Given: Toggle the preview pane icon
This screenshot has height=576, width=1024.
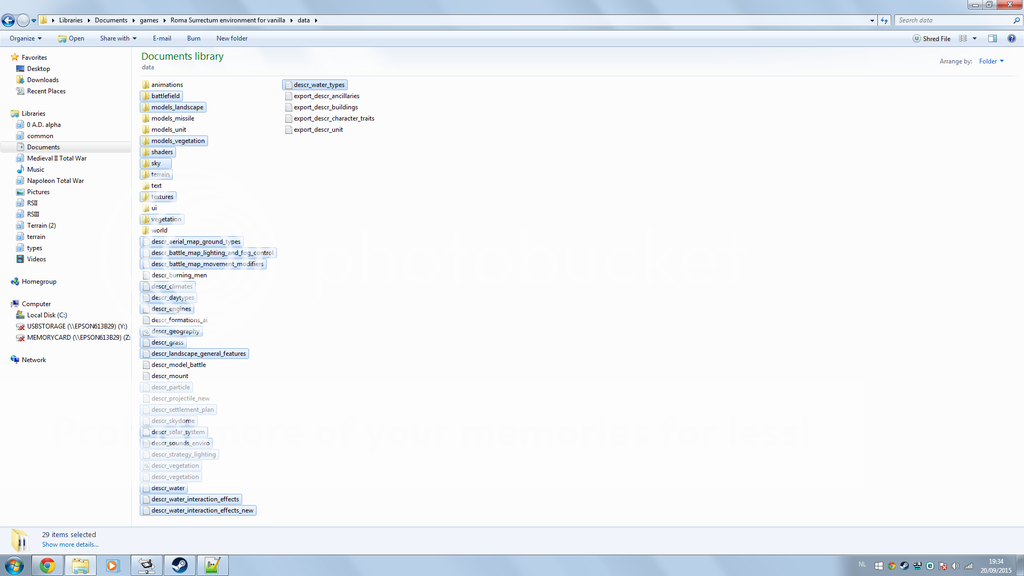Looking at the screenshot, I should pyautogui.click(x=992, y=38).
